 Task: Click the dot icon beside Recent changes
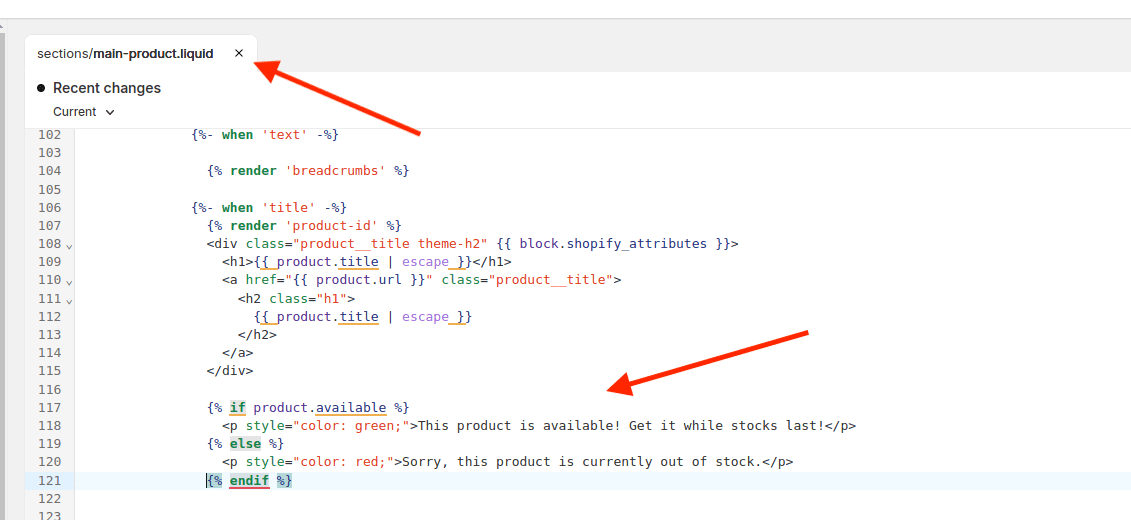pos(41,88)
